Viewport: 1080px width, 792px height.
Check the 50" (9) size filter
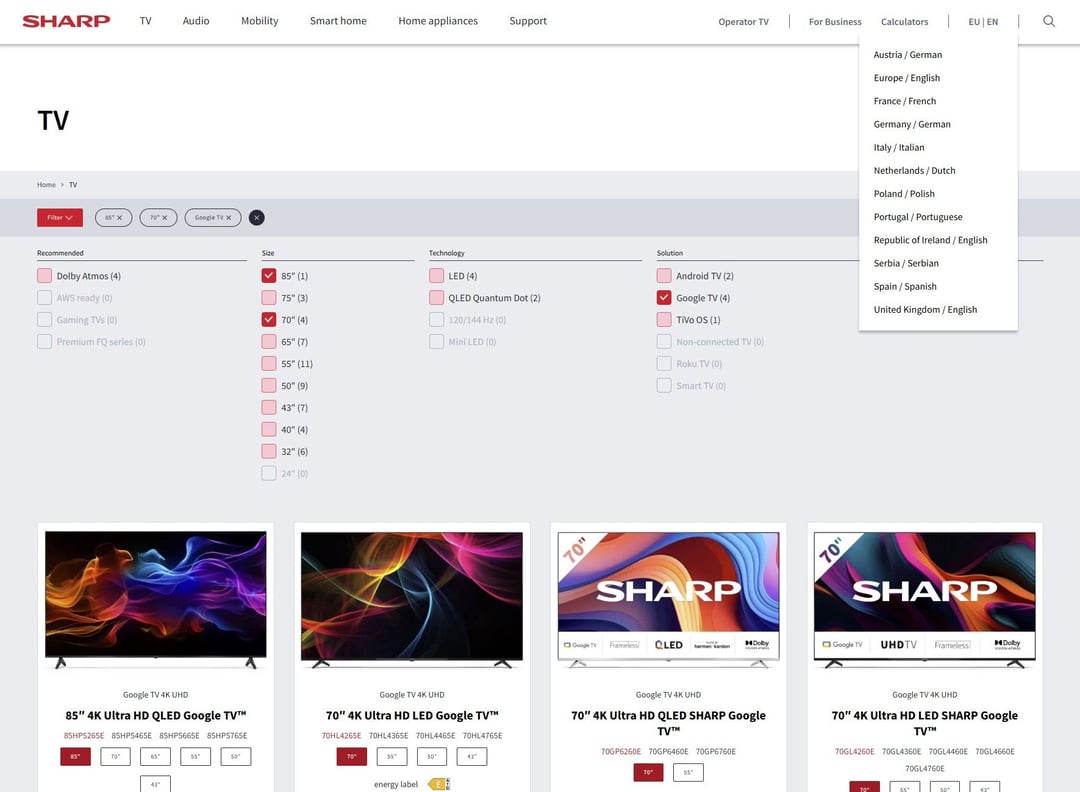click(x=269, y=386)
